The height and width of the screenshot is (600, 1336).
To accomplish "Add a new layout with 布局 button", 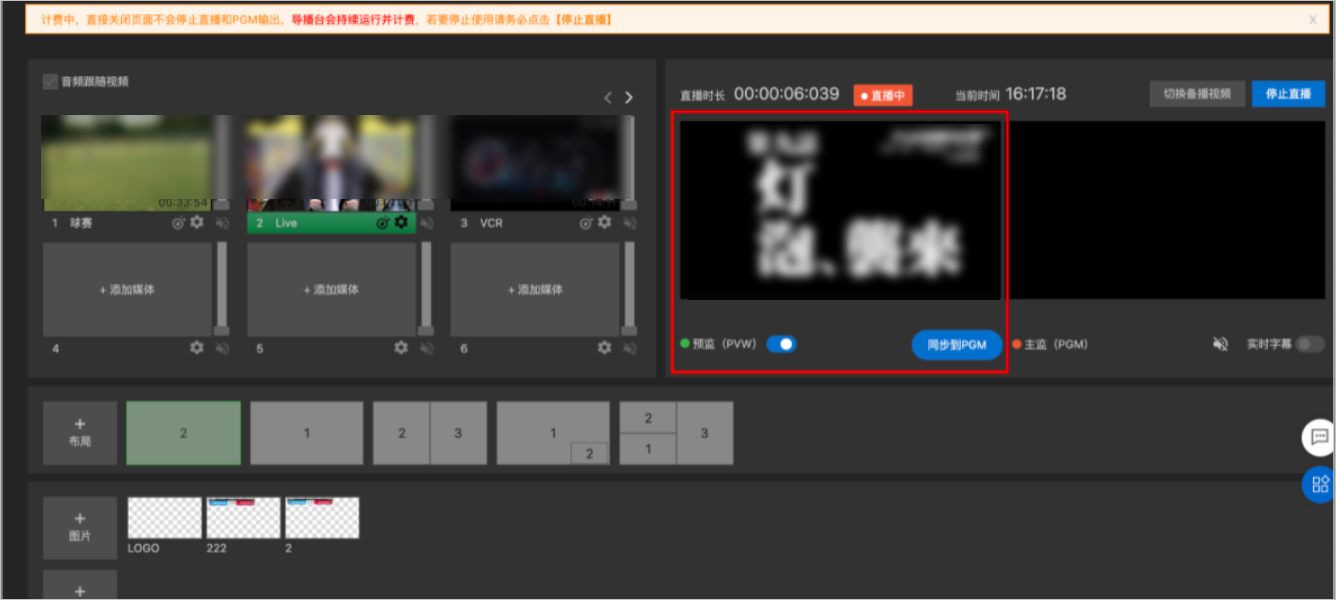I will pos(80,433).
